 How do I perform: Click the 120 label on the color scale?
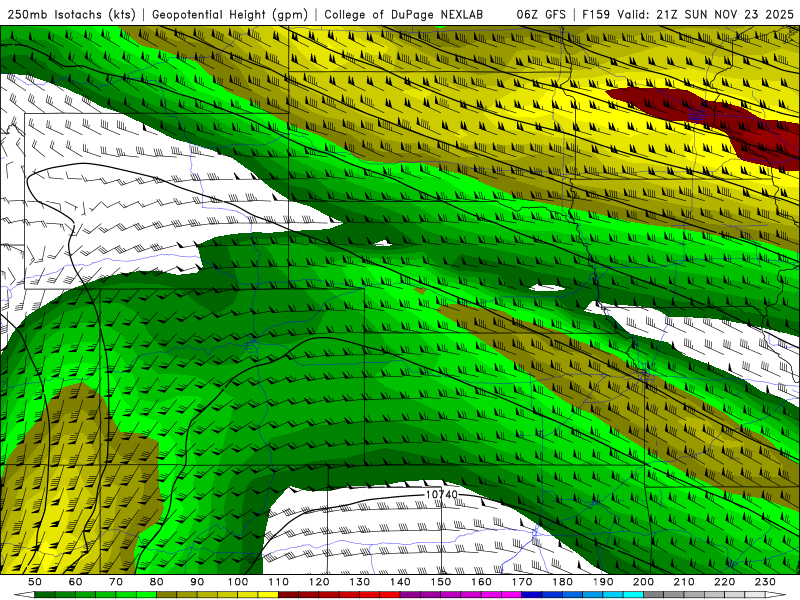point(319,582)
